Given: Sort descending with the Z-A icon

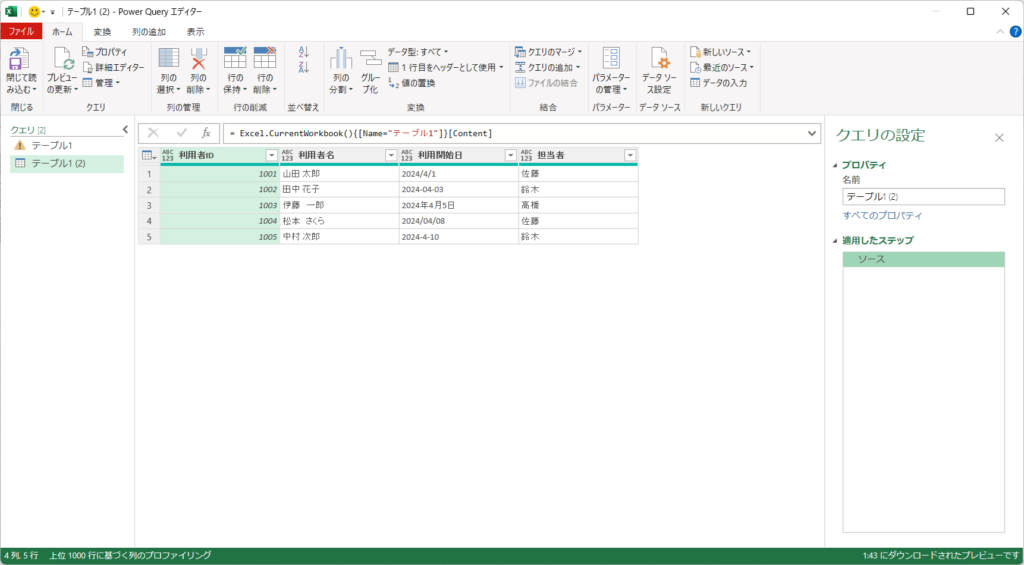Looking at the screenshot, I should point(303,67).
